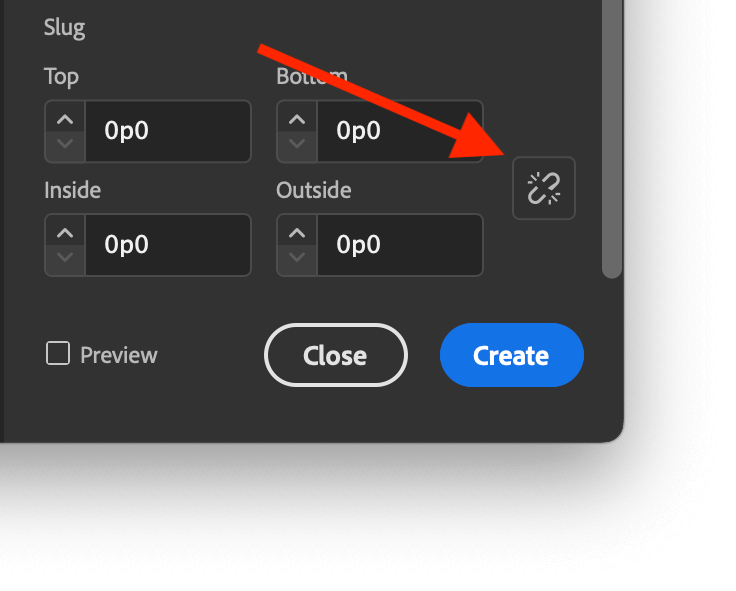
Task: Click the Close button
Action: [336, 355]
